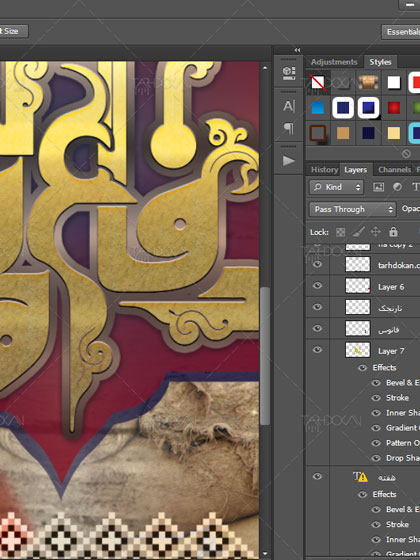The width and height of the screenshot is (420, 560).
Task: Apply the glossy red button style preset
Action: click(394, 108)
